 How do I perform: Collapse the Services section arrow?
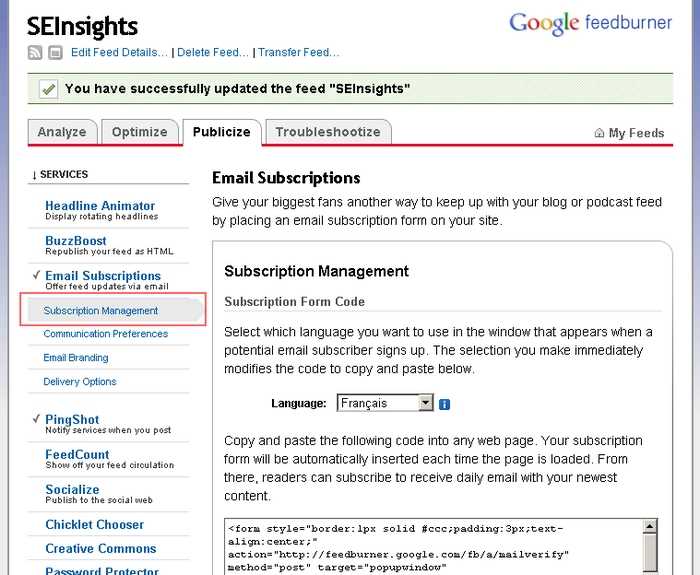(35, 175)
